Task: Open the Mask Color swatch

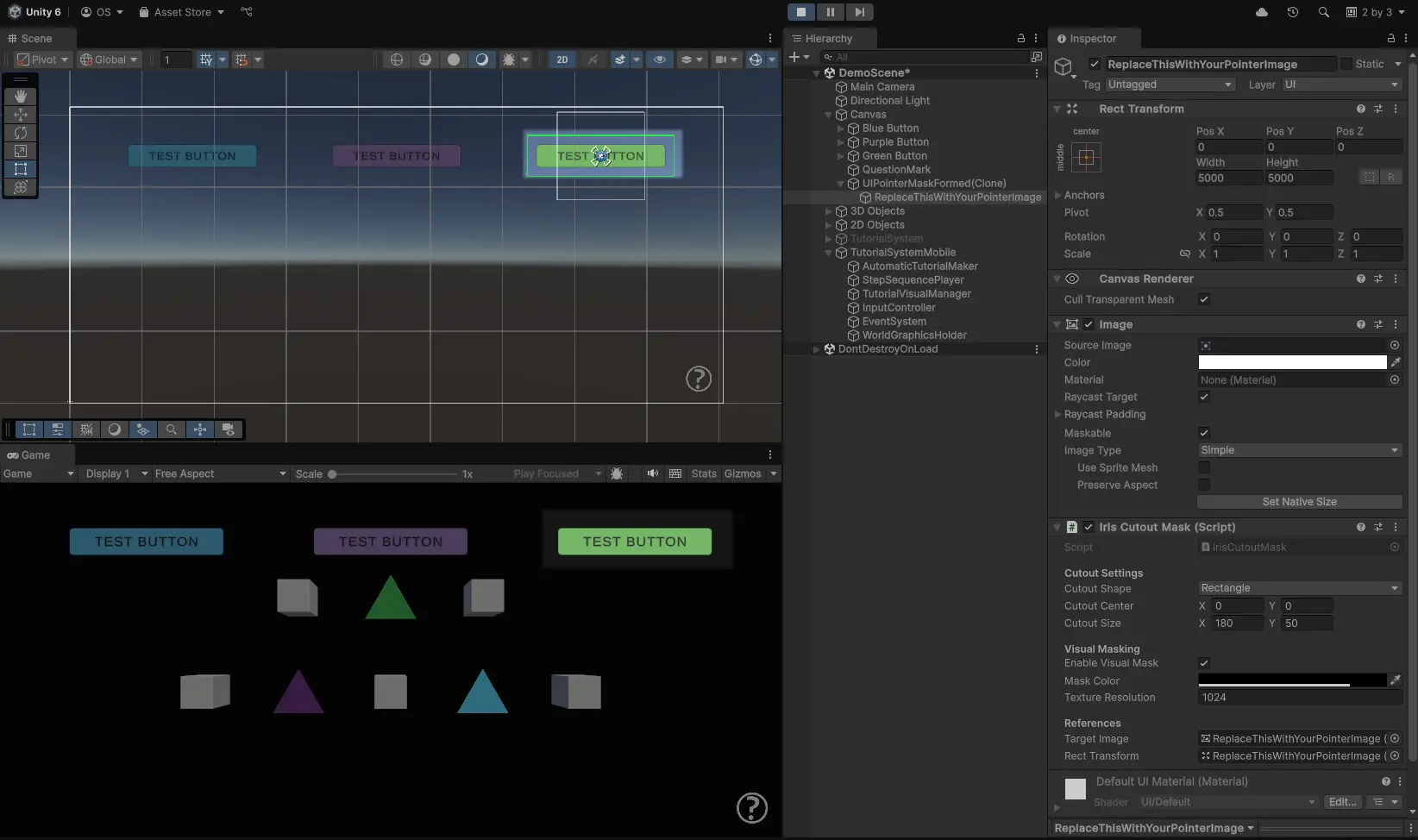Action: [x=1291, y=680]
